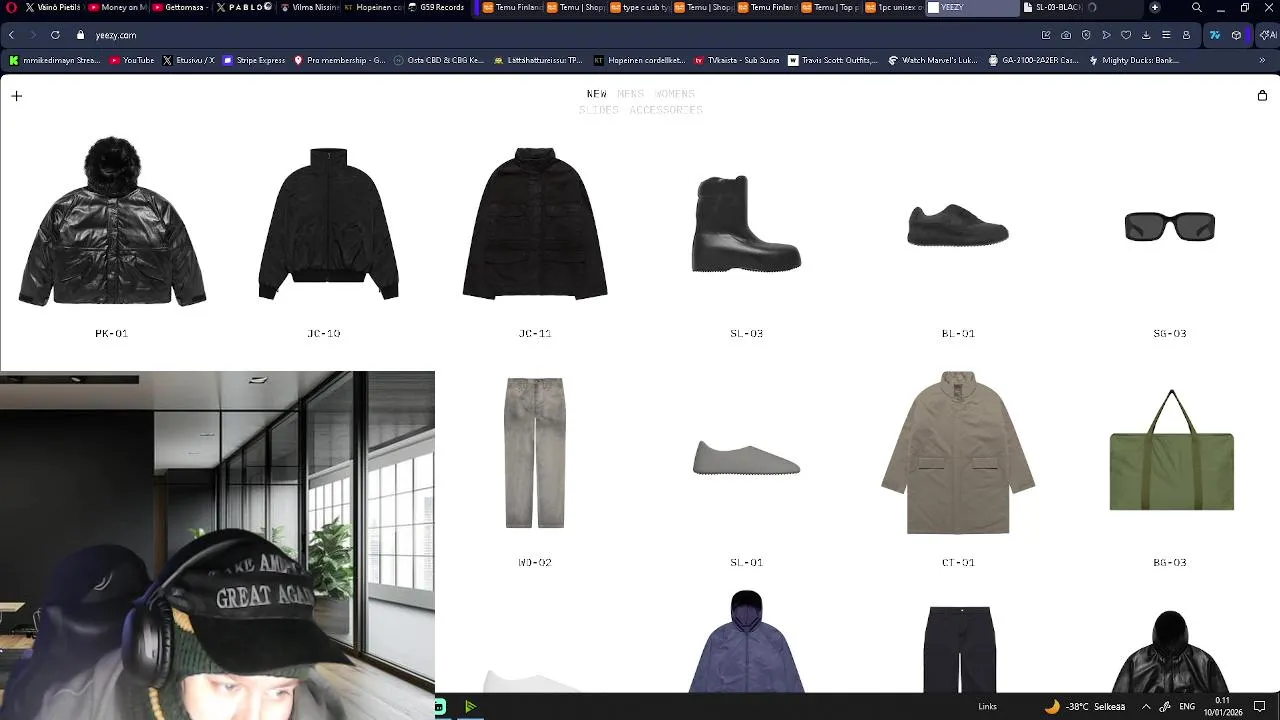Open the new tab plus button
This screenshot has width=1280, height=720.
(1155, 7)
